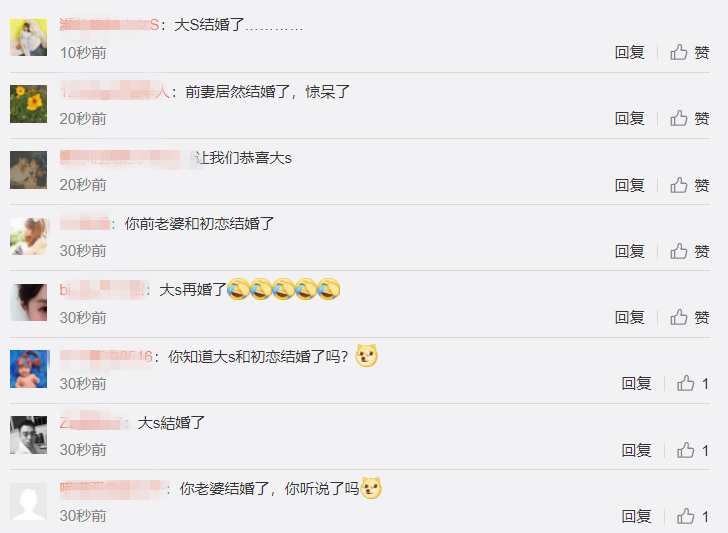Like the lowercase '大s结婚了' comment
This screenshot has width=728, height=533.
[x=693, y=450]
